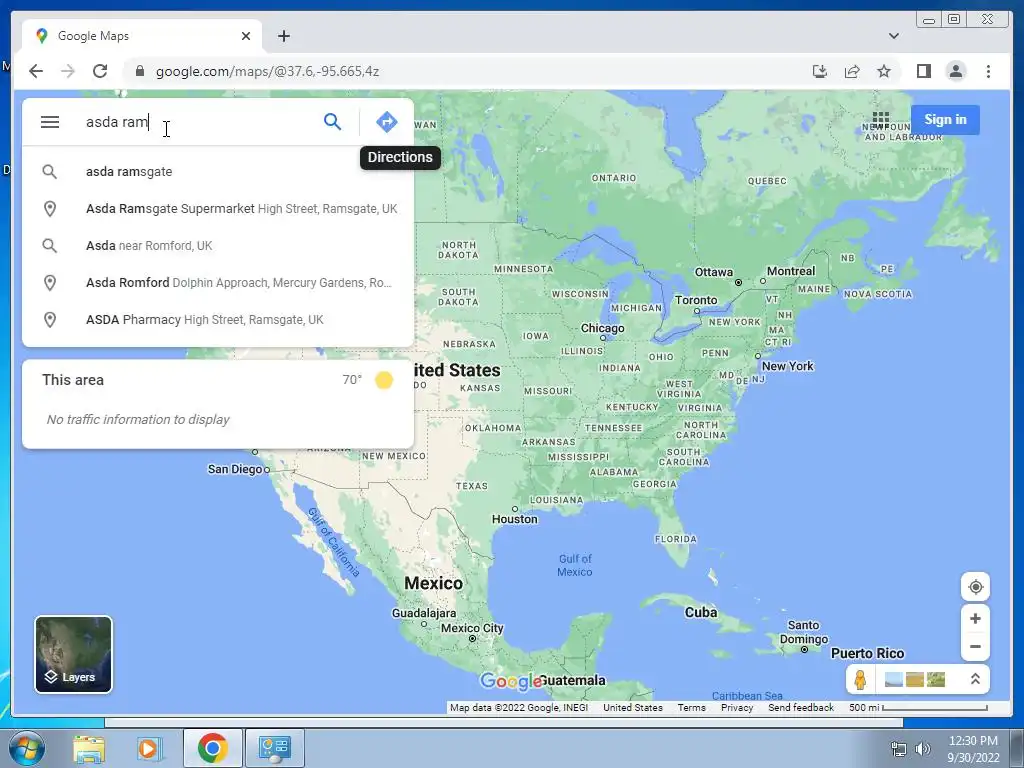Viewport: 1024px width, 768px height.
Task: Expand imagery strip with double chevron
Action: click(x=975, y=679)
